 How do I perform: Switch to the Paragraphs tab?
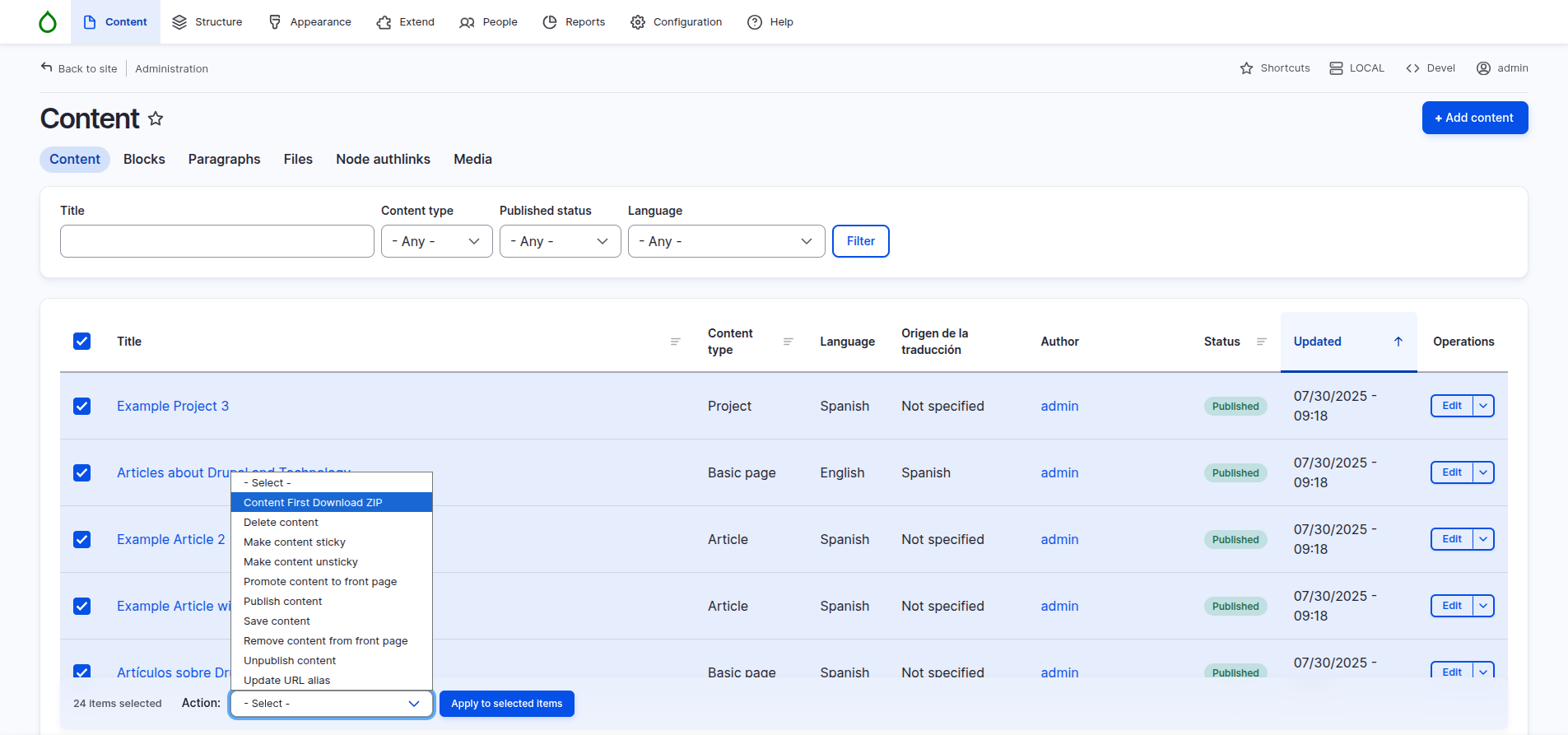click(x=224, y=160)
